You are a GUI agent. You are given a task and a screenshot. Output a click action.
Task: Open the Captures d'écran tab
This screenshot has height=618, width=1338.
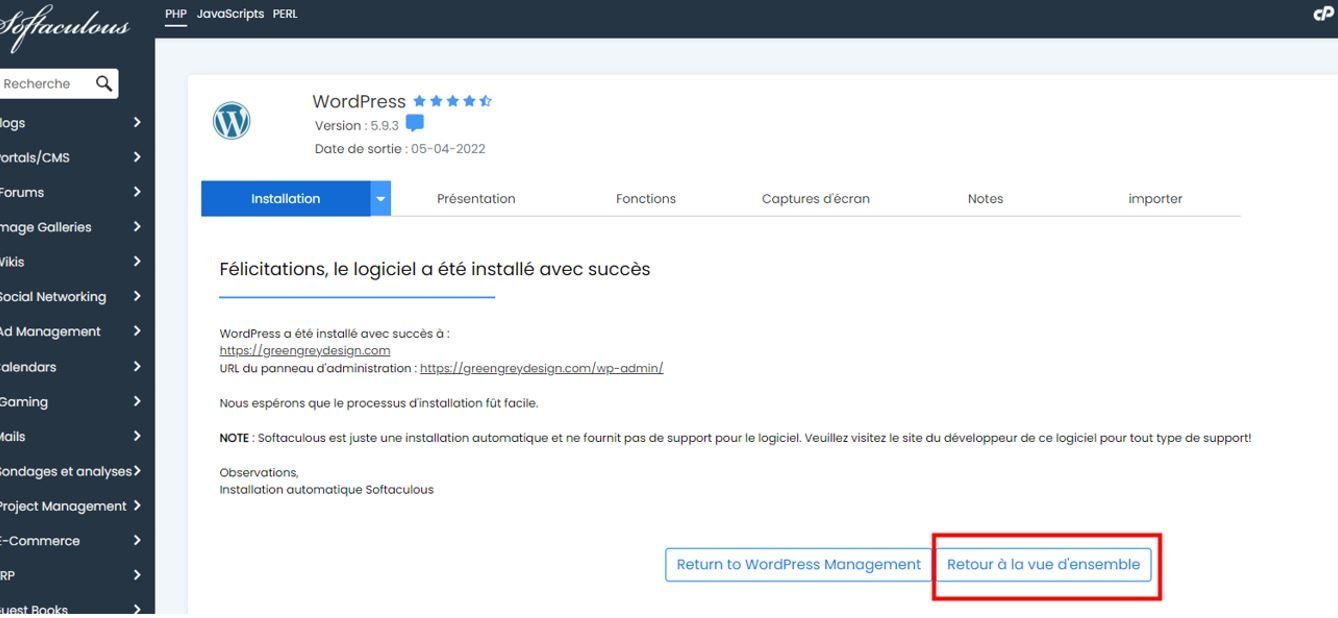click(x=816, y=198)
